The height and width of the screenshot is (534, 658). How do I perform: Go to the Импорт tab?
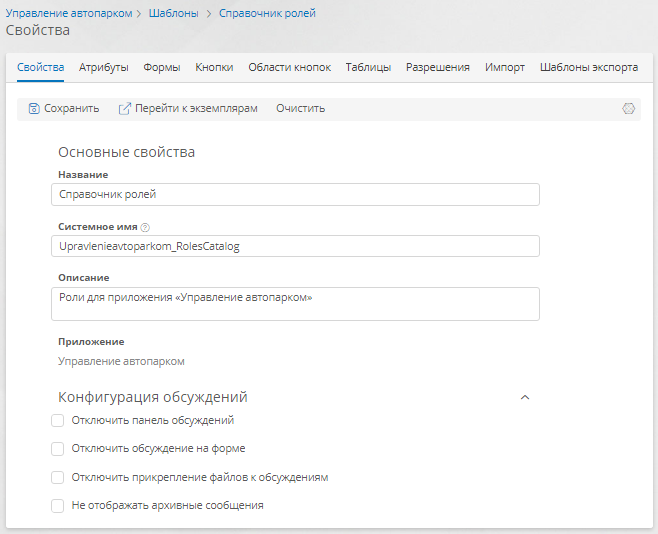pyautogui.click(x=505, y=67)
